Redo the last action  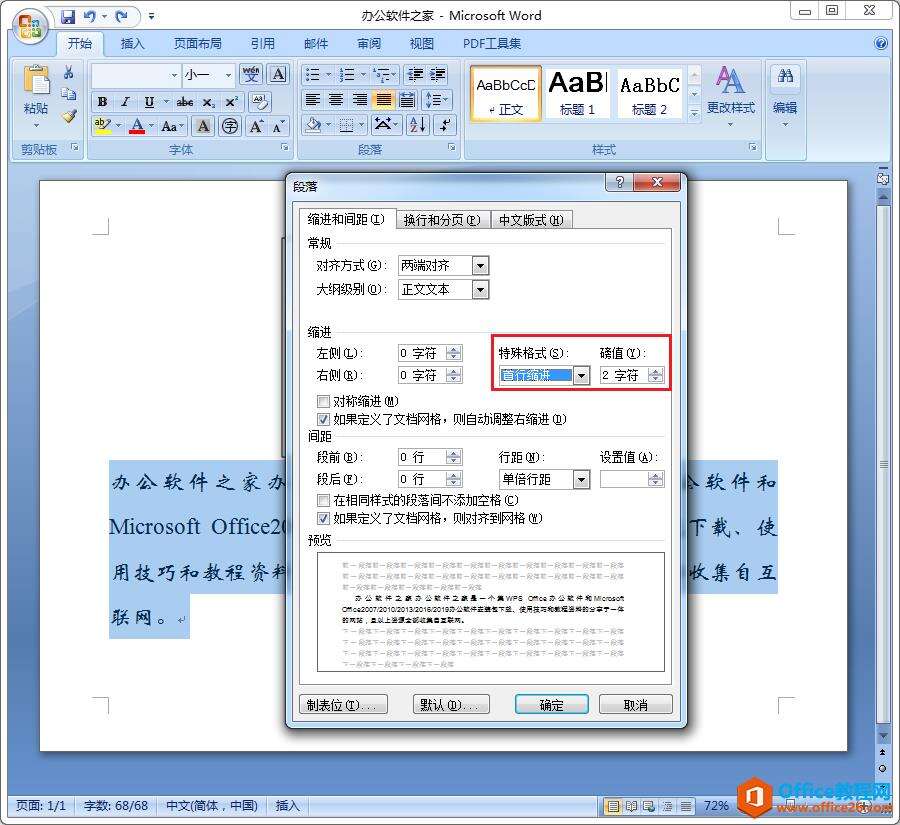tap(121, 16)
